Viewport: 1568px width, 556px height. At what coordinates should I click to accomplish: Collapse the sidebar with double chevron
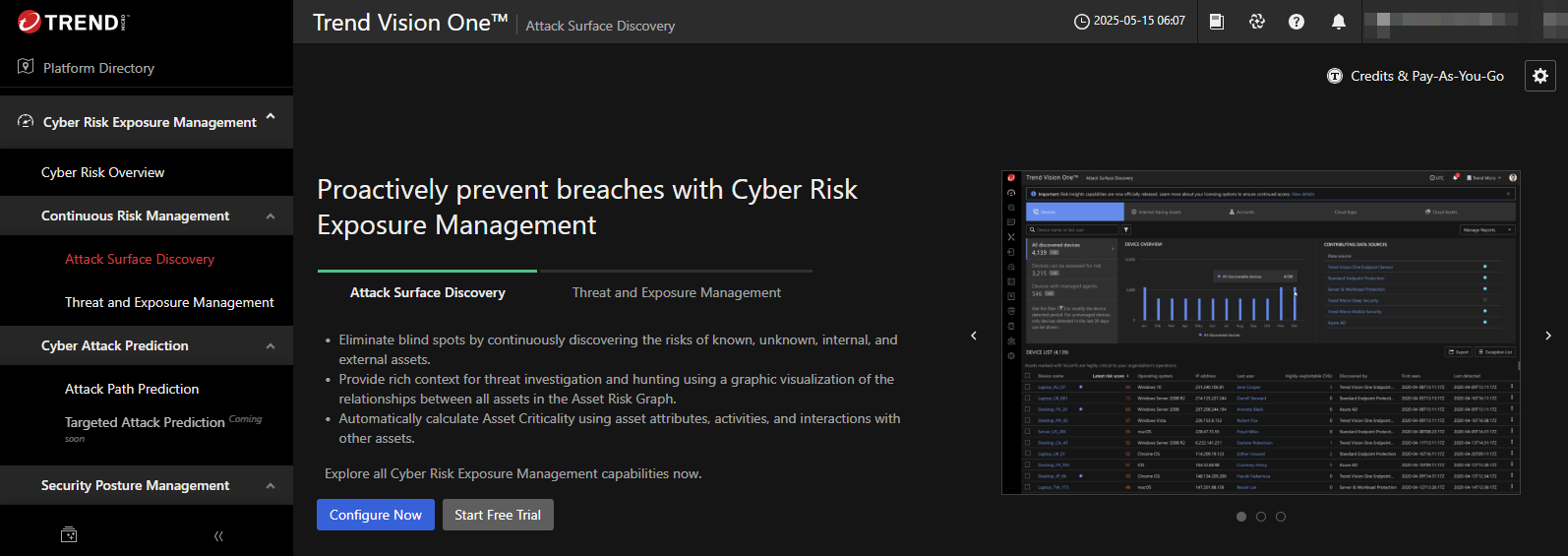point(218,535)
